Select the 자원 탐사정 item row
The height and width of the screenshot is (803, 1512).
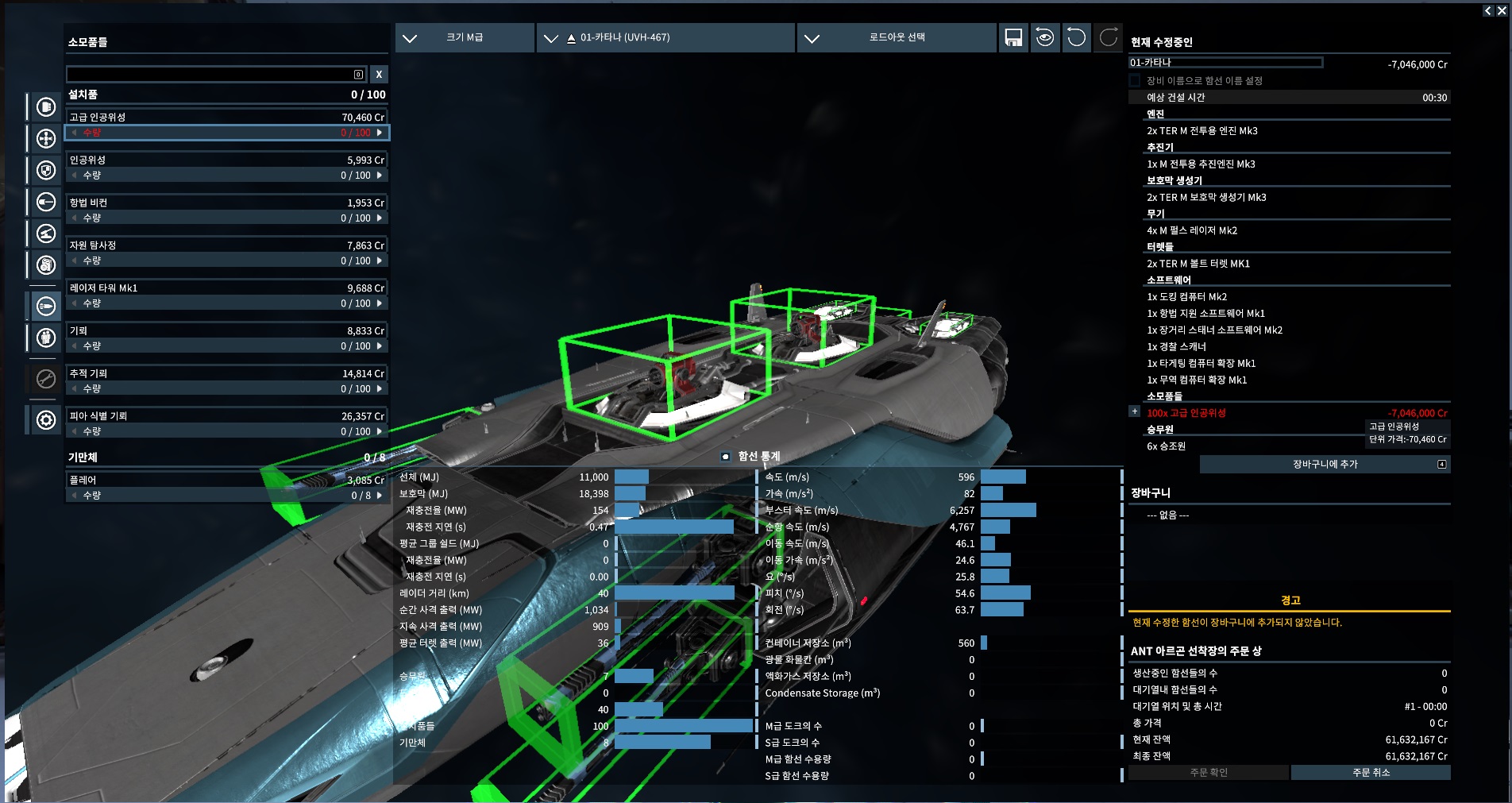point(227,245)
